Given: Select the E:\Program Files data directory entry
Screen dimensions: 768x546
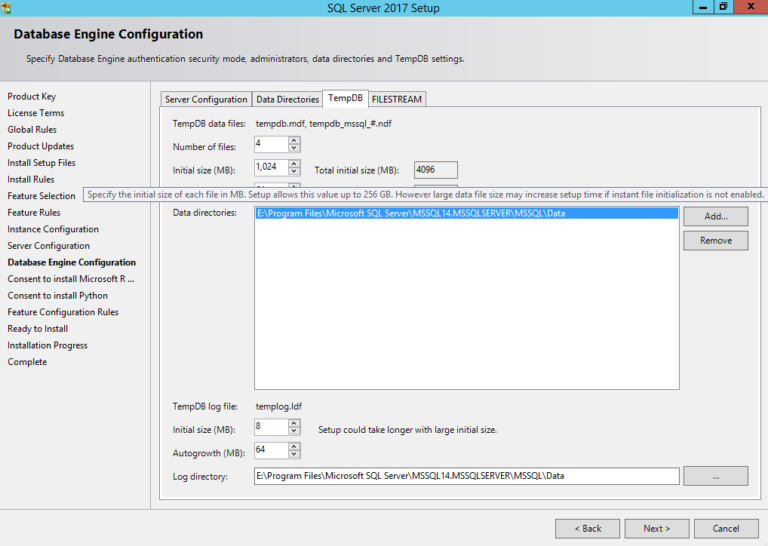Looking at the screenshot, I should (x=466, y=214).
